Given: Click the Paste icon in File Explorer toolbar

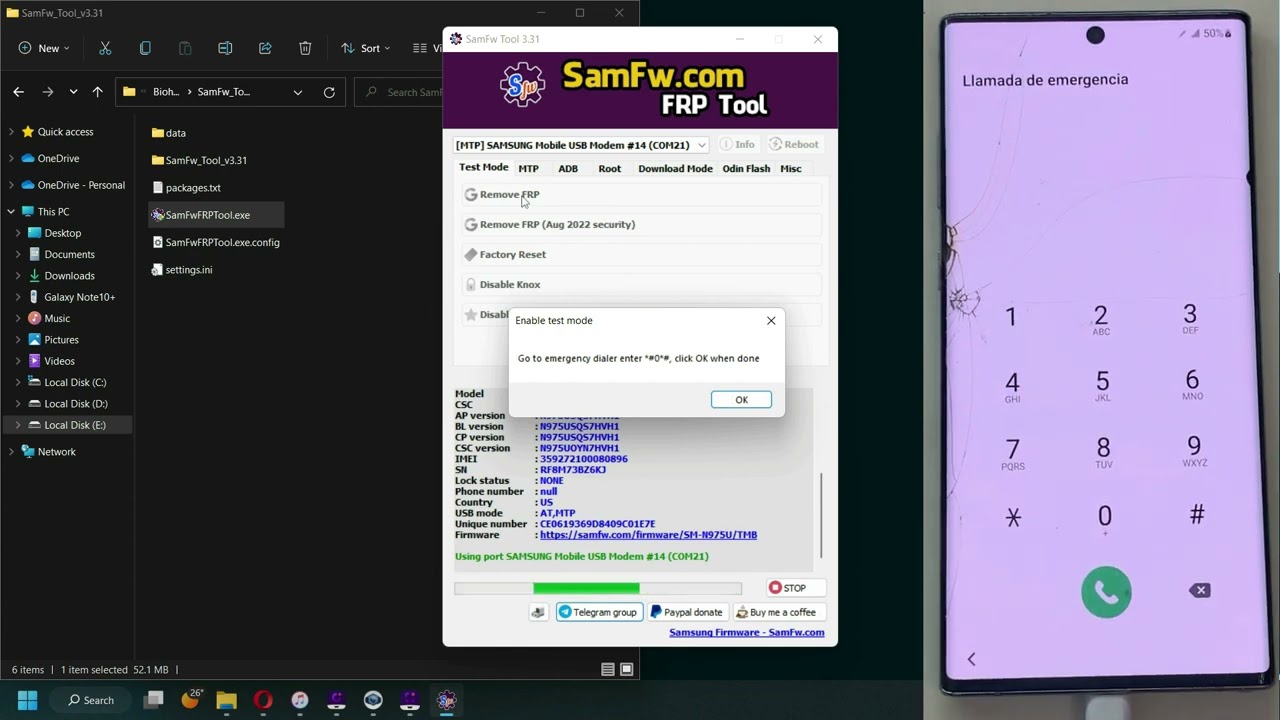Looking at the screenshot, I should pyautogui.click(x=185, y=48).
